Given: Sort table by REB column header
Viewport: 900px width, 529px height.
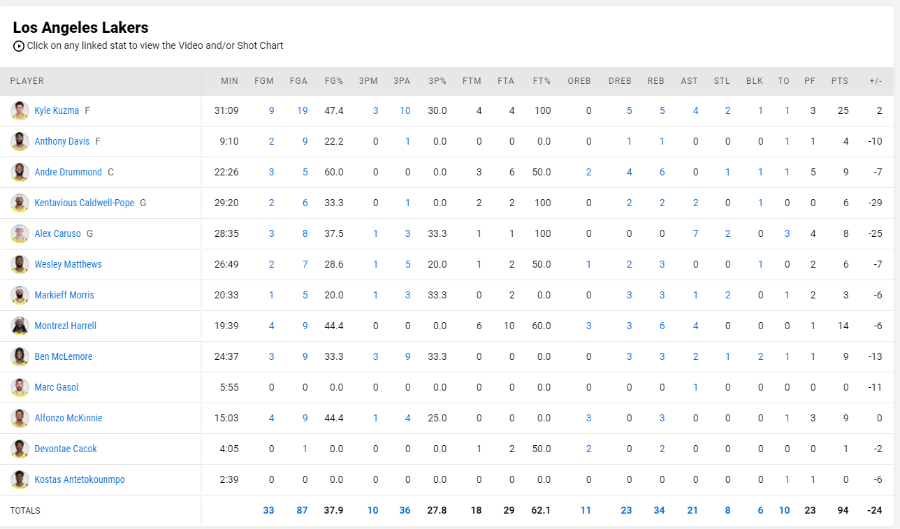Looking at the screenshot, I should pyautogui.click(x=655, y=81).
